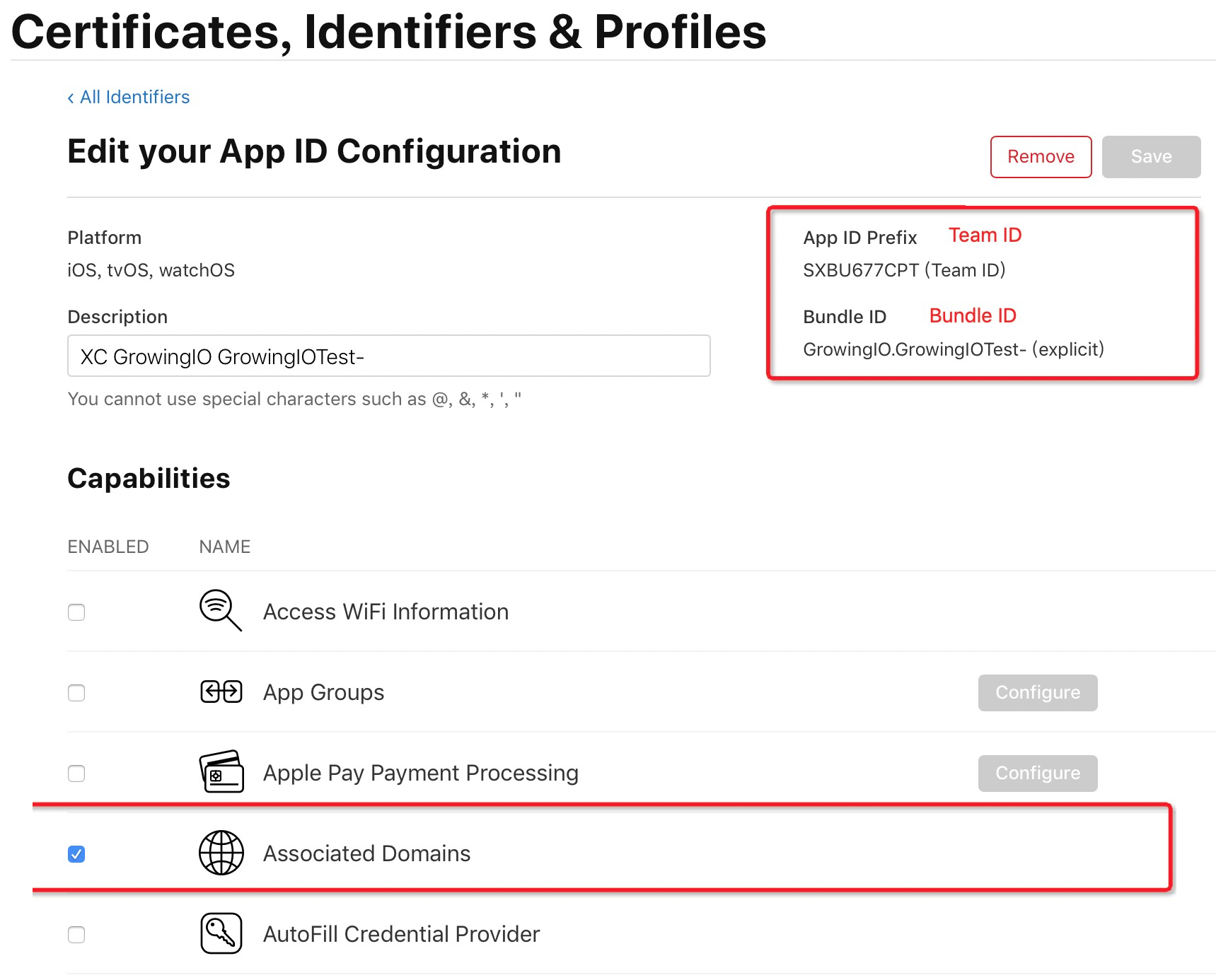Click the 'Edit your App ID Configuration' heading
1216x980 pixels.
coord(314,151)
